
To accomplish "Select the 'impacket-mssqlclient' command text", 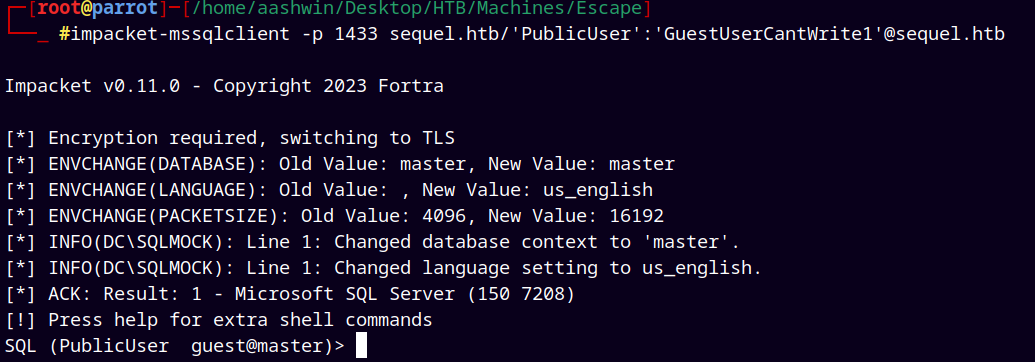I will click(180, 34).
